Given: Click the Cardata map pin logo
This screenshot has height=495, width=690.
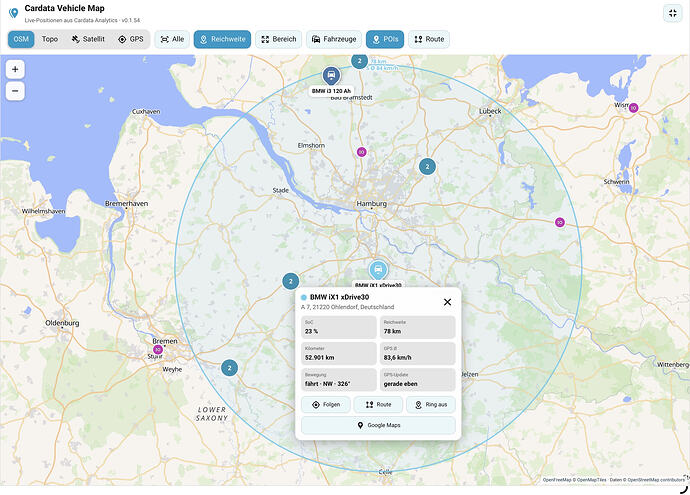Looking at the screenshot, I should (14, 13).
